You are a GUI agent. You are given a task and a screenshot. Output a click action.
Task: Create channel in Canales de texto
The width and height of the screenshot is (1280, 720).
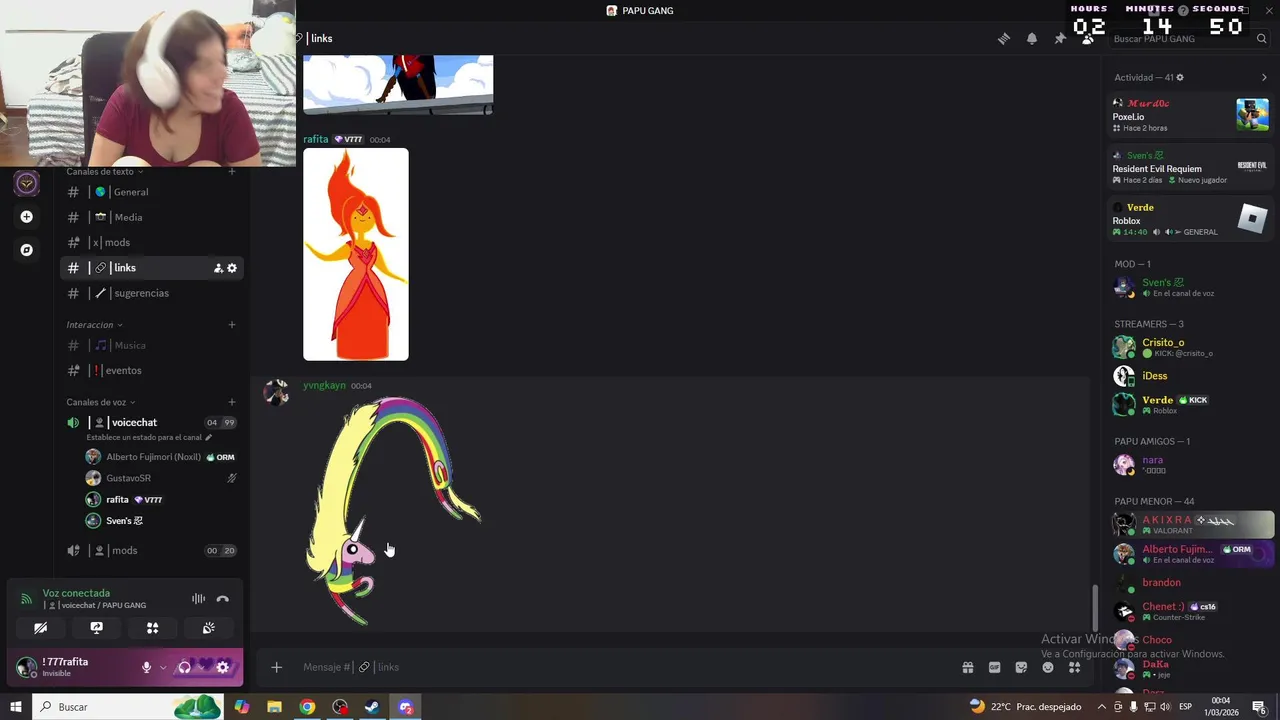[x=232, y=171]
